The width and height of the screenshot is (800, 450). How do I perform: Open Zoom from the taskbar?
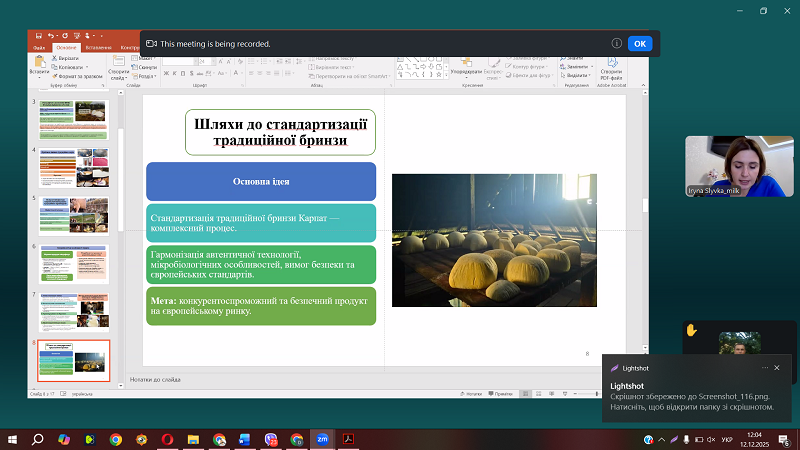coord(322,439)
